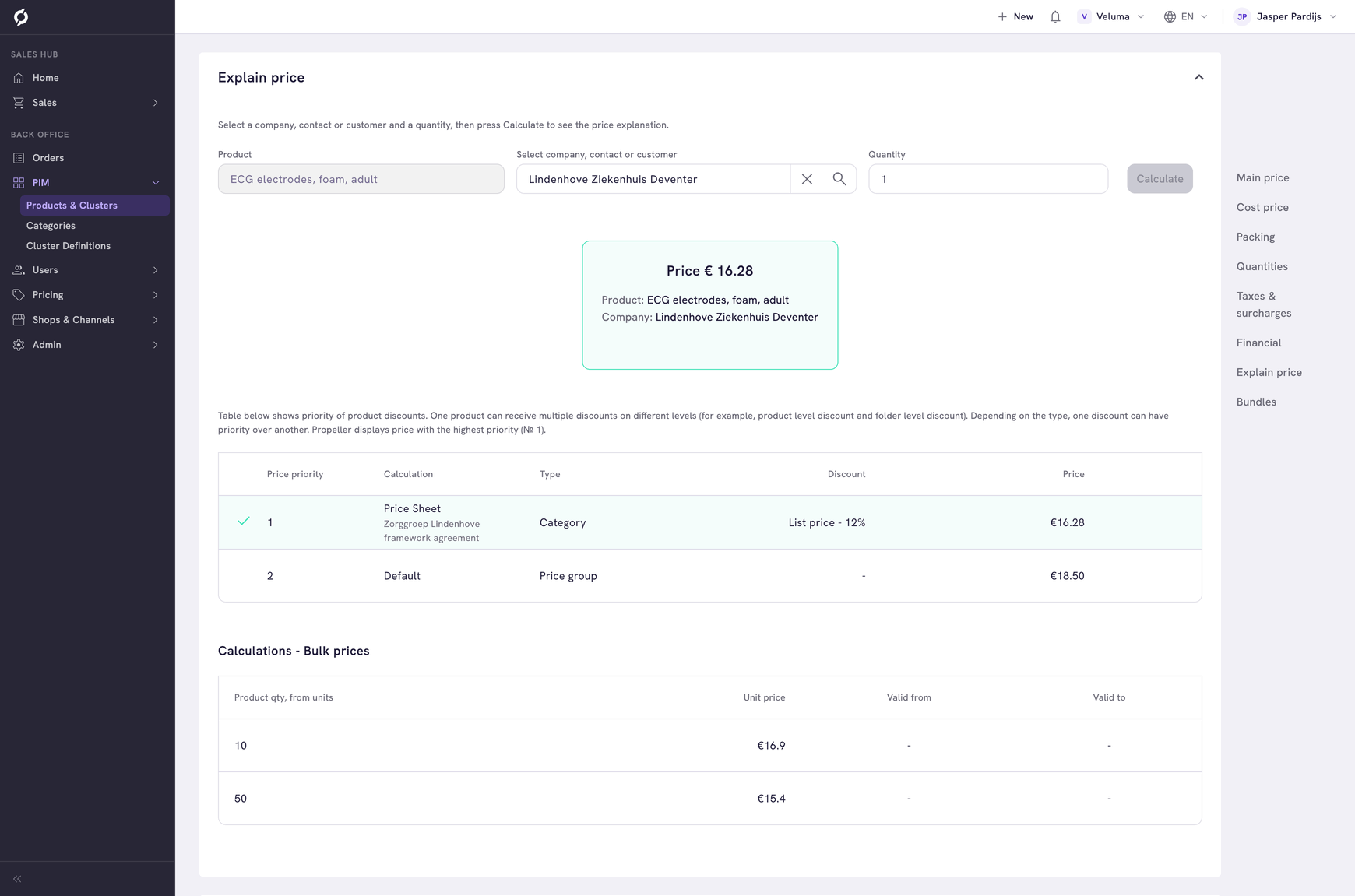Click the Admin gear icon
The image size is (1355, 896).
pyautogui.click(x=19, y=345)
